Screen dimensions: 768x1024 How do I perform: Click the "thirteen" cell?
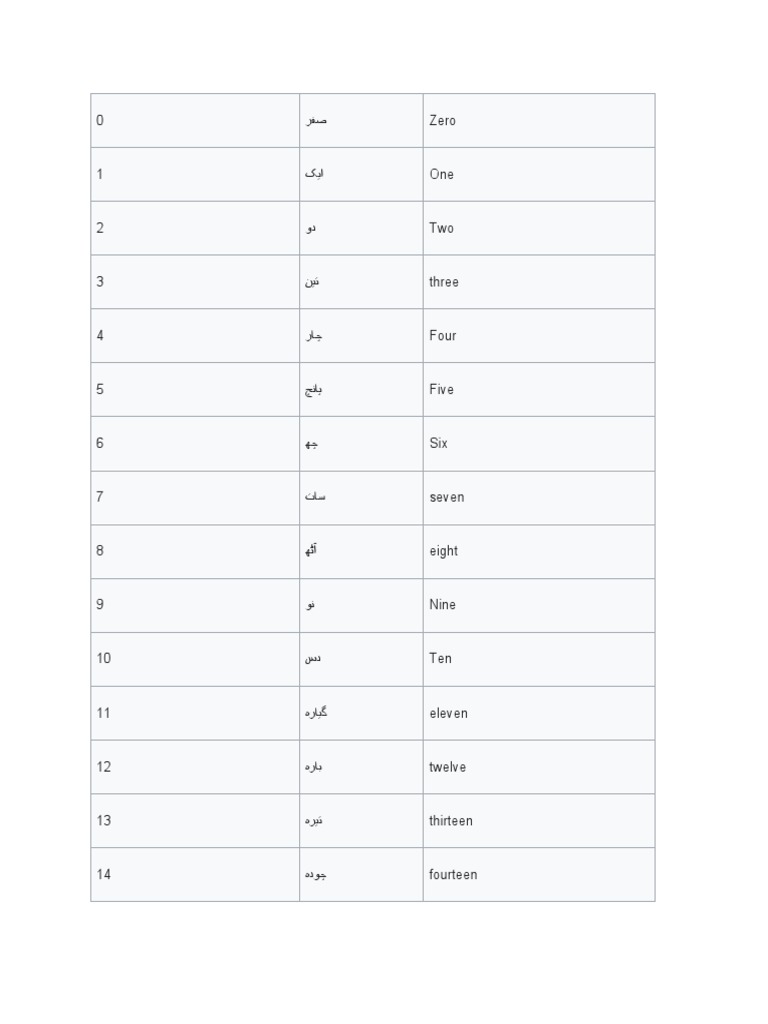(451, 821)
